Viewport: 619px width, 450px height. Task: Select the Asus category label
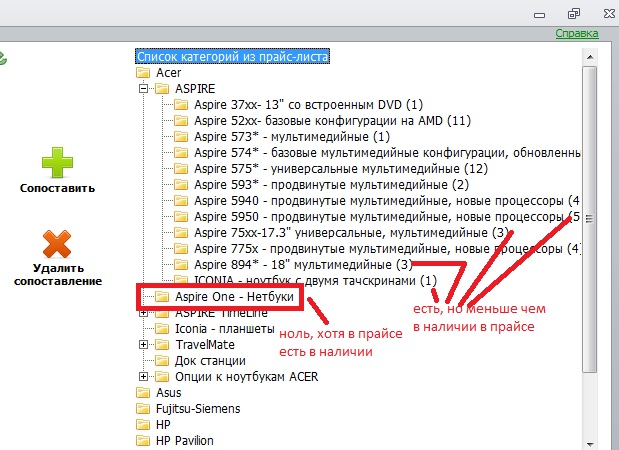coord(169,392)
